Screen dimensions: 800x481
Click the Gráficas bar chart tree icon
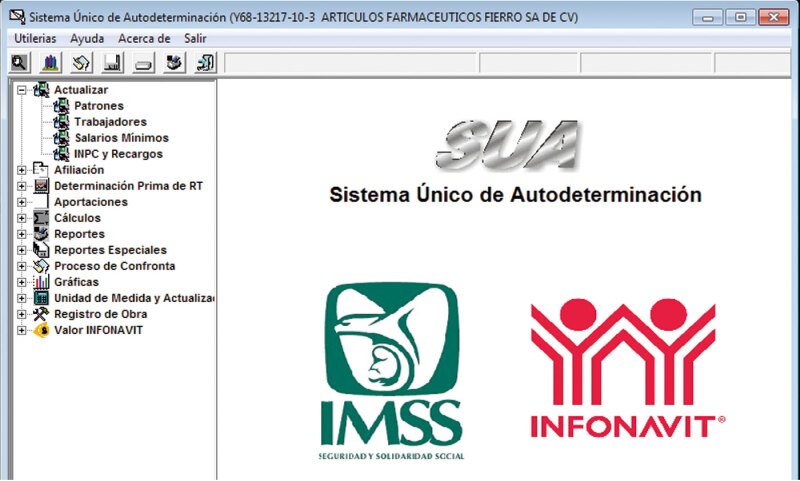pyautogui.click(x=41, y=282)
